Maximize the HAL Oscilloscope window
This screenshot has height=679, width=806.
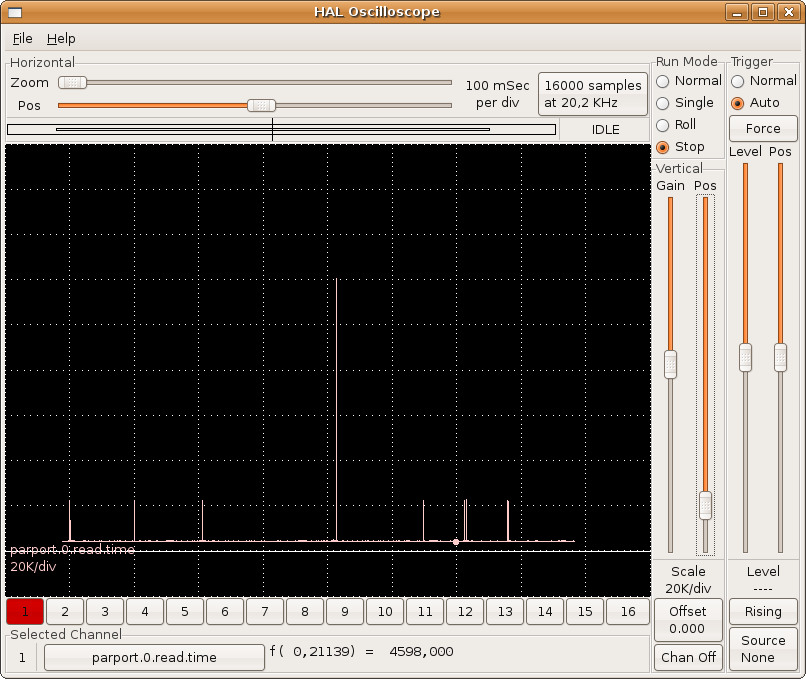coord(763,12)
